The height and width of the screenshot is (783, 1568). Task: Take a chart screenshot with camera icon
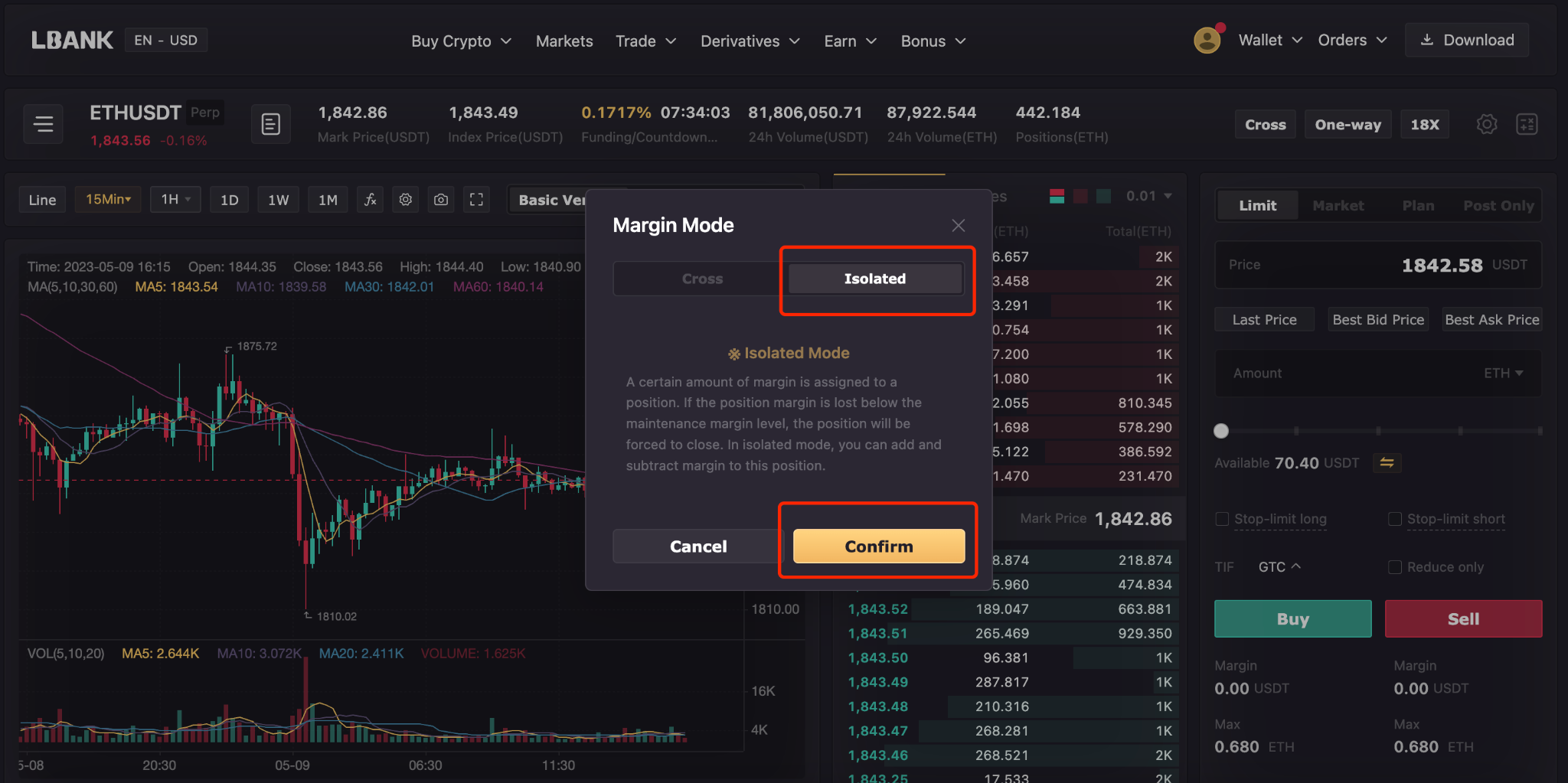click(x=441, y=200)
